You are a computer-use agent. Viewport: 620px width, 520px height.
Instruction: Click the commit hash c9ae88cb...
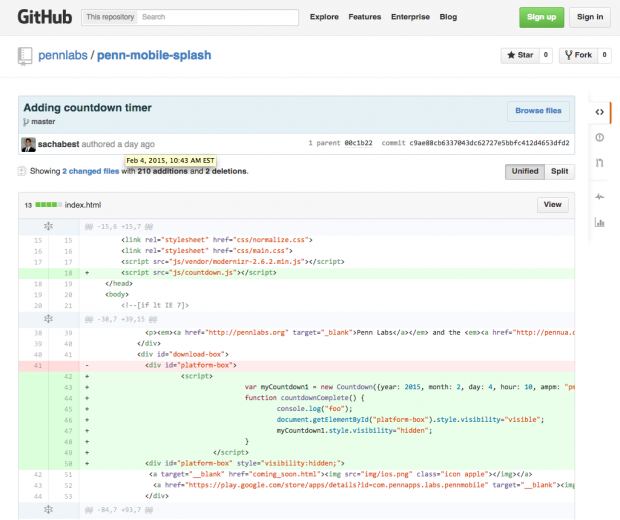coord(489,143)
